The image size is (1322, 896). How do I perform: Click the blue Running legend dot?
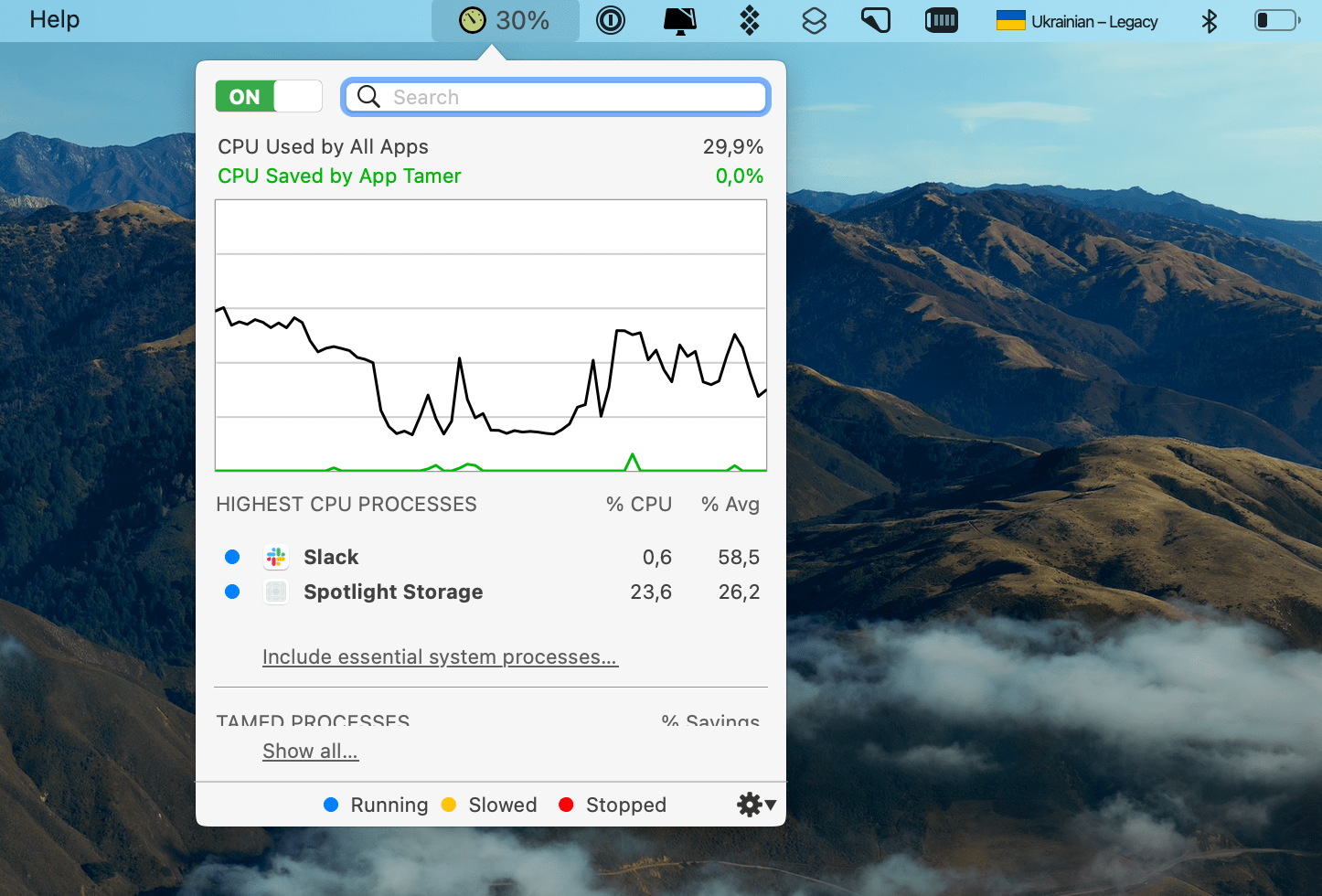331,805
